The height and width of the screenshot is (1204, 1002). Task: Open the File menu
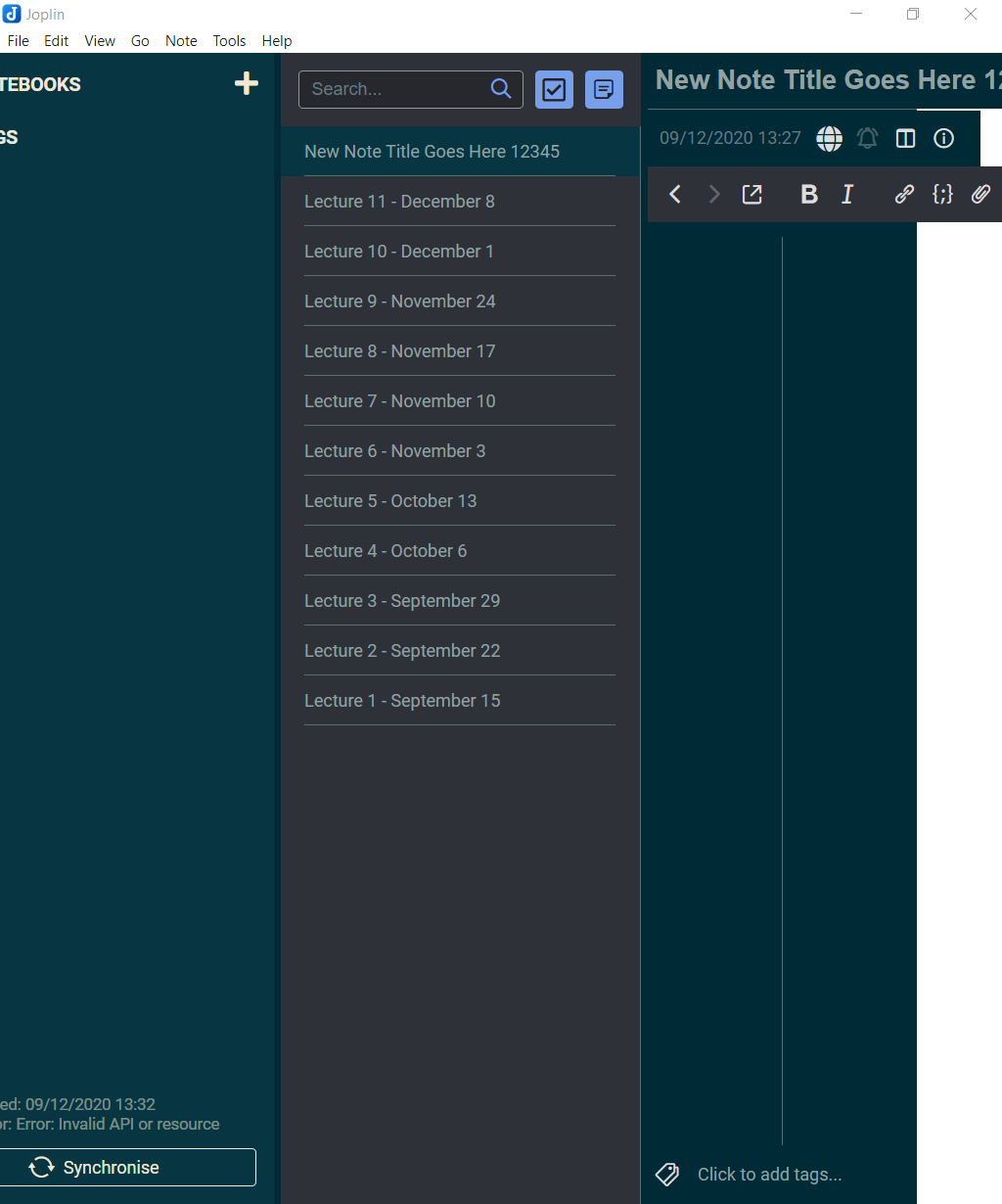click(19, 41)
